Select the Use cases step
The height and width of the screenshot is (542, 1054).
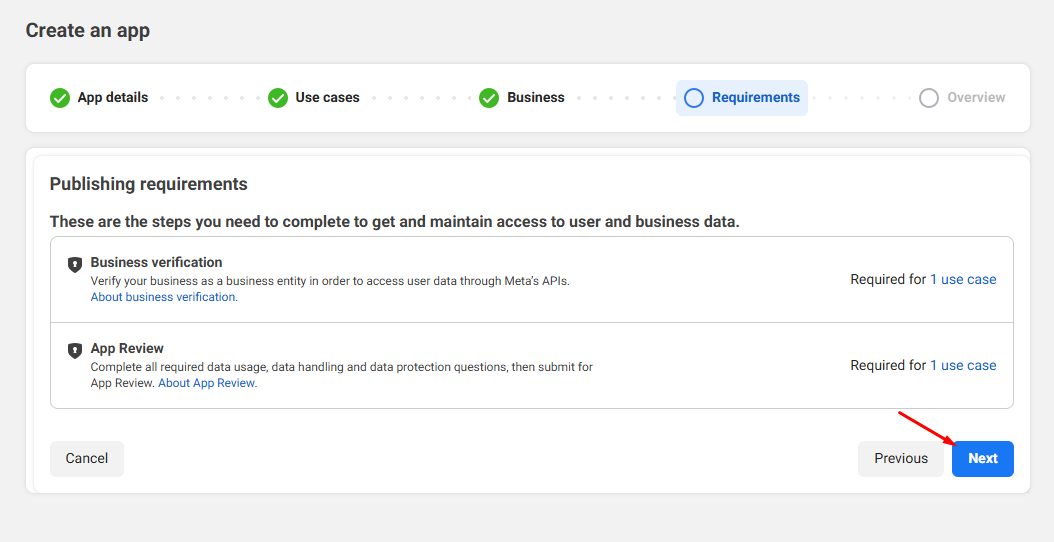point(314,98)
